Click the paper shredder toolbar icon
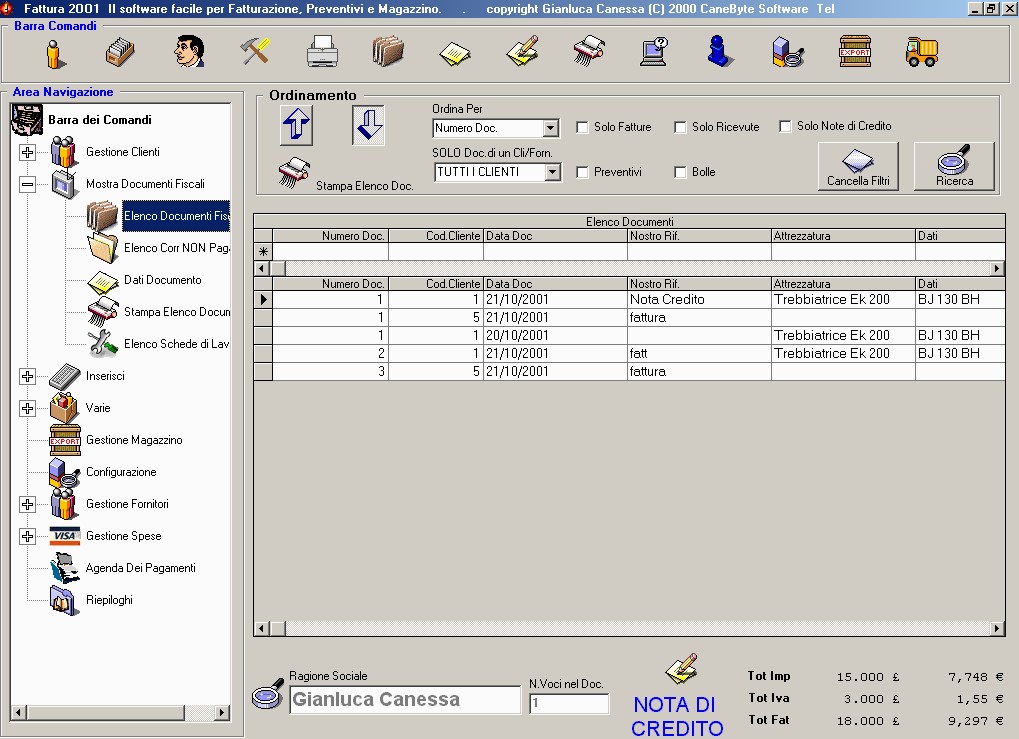The width and height of the screenshot is (1019, 739). click(589, 51)
